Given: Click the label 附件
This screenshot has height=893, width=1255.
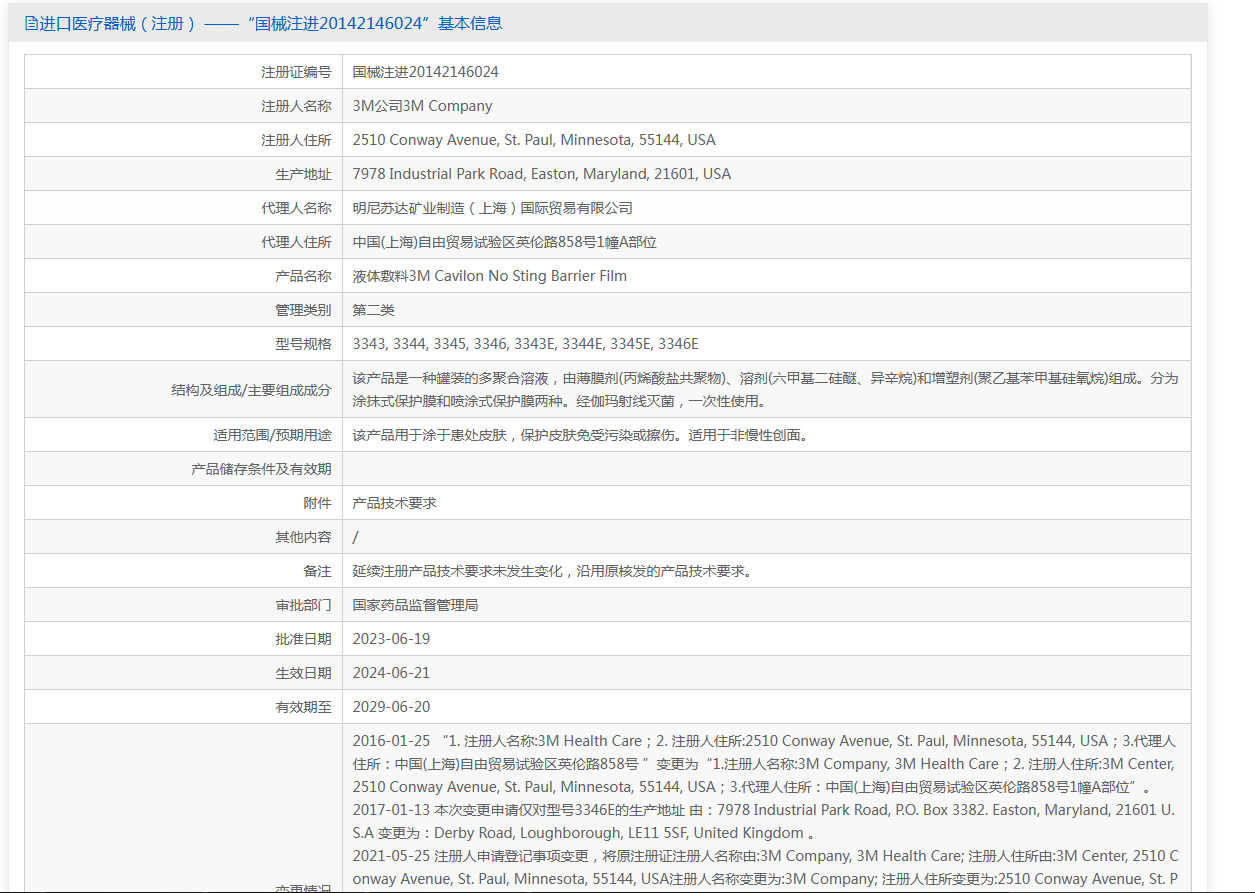Looking at the screenshot, I should tap(317, 503).
